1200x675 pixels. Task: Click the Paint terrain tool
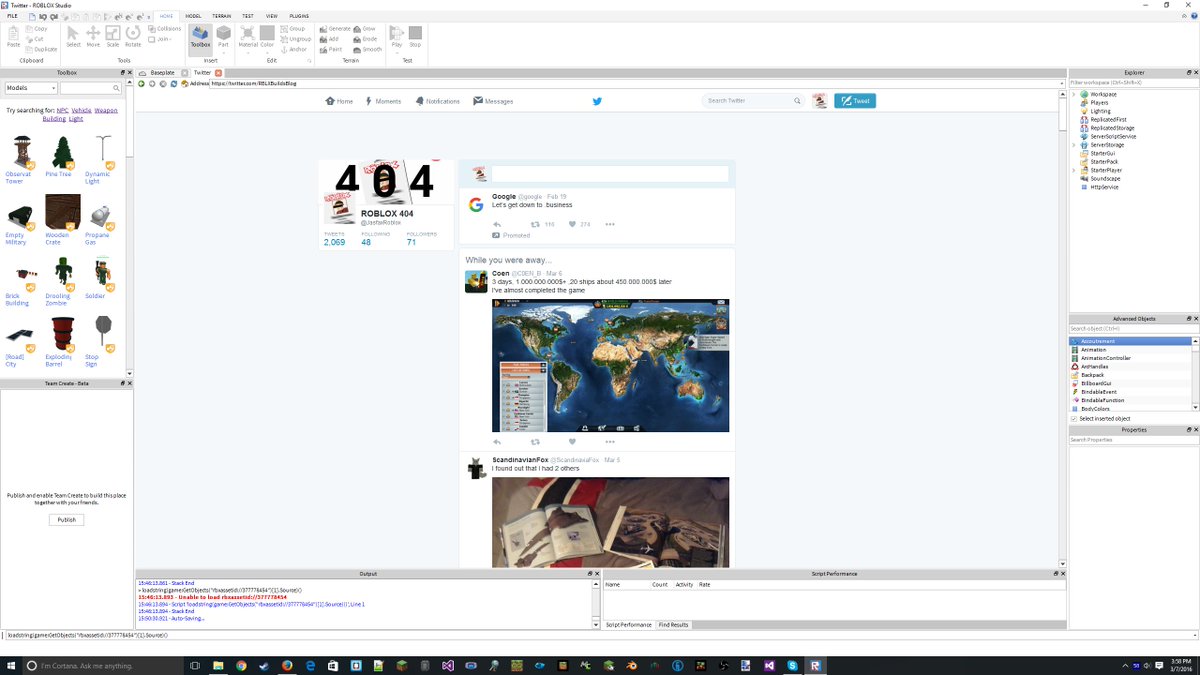coord(331,49)
